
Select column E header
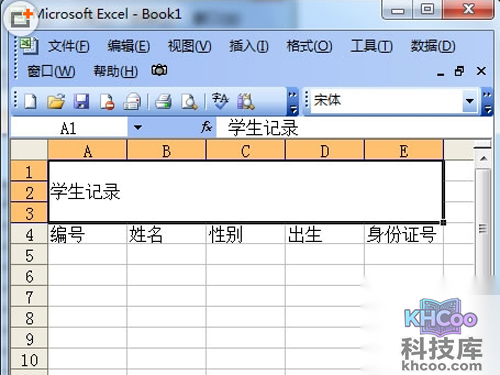404,151
